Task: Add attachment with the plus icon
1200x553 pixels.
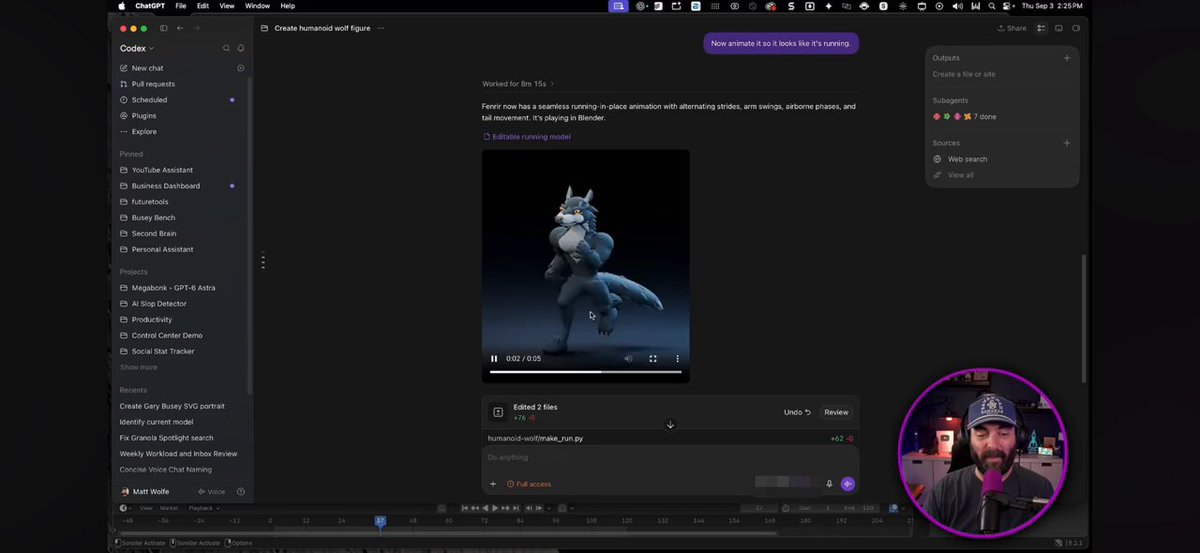Action: 493,484
